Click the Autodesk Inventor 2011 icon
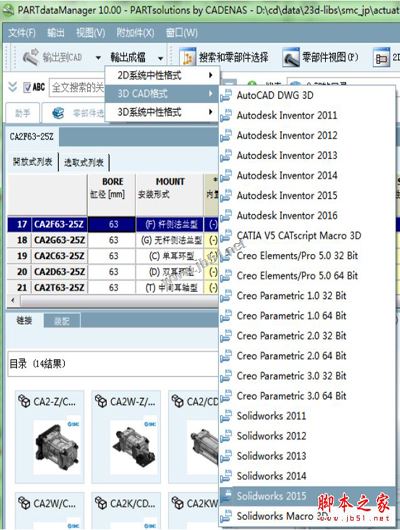 click(x=226, y=116)
